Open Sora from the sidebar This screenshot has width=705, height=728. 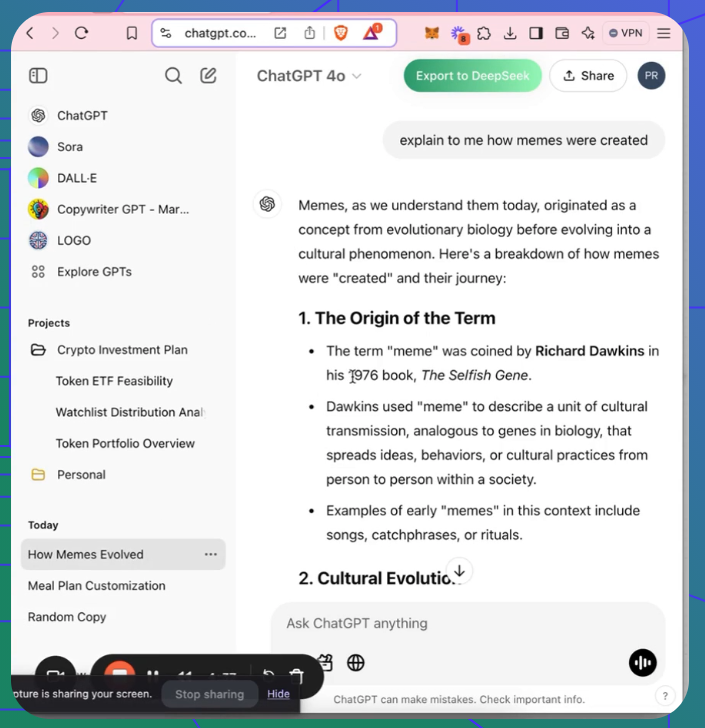pos(70,147)
